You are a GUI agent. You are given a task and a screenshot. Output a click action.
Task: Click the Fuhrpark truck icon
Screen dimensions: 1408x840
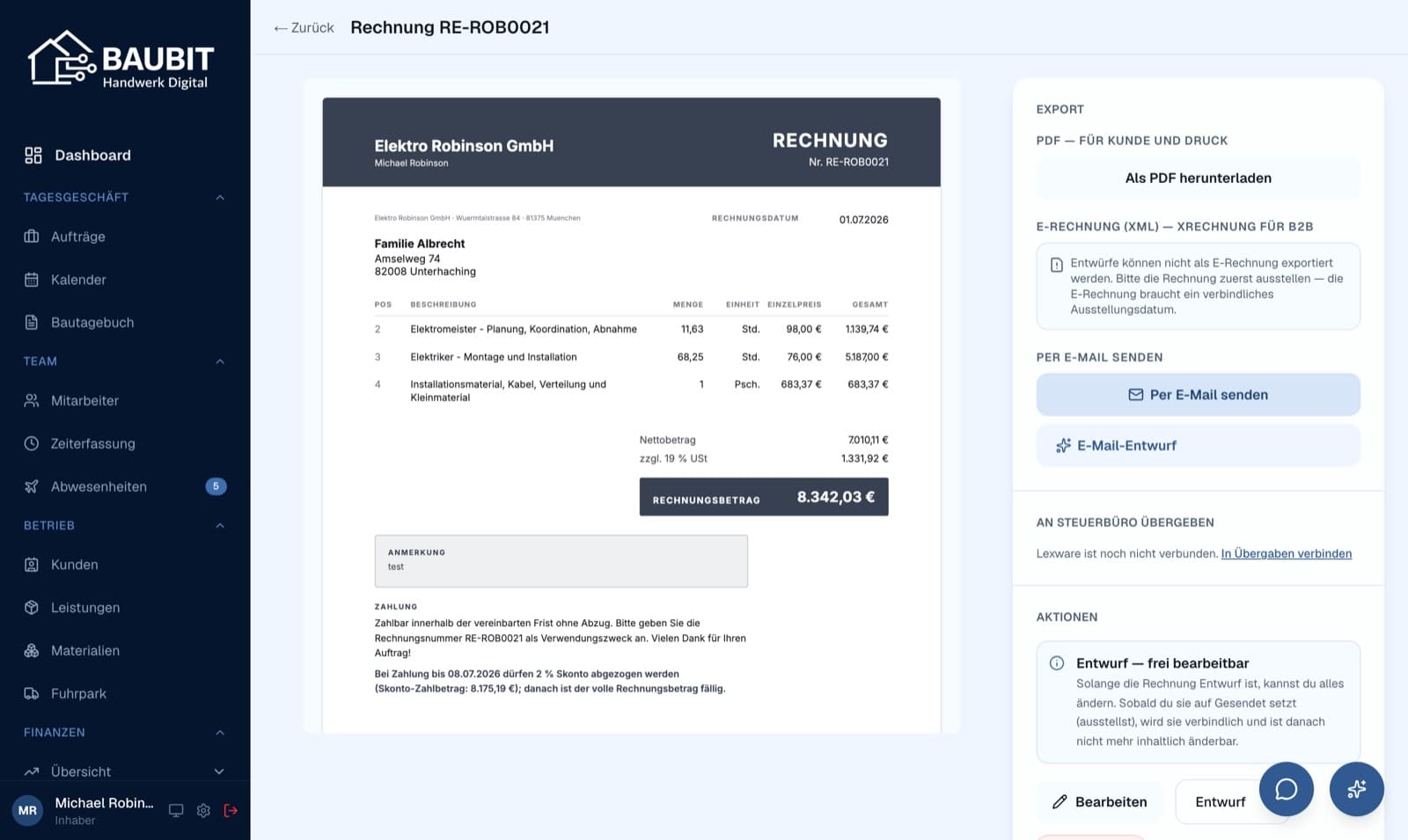(x=32, y=693)
